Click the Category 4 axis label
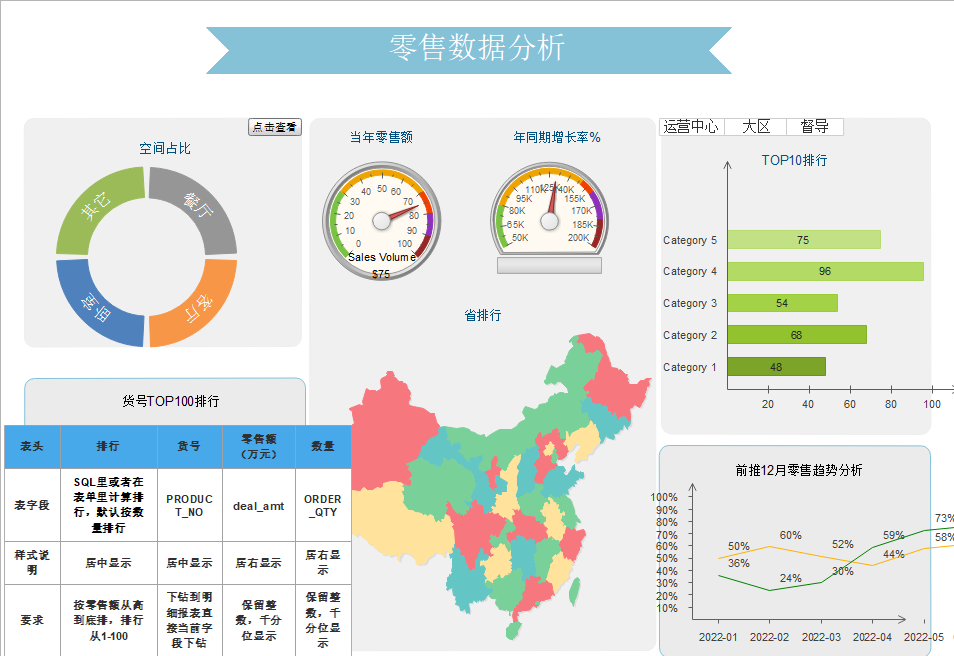 690,271
